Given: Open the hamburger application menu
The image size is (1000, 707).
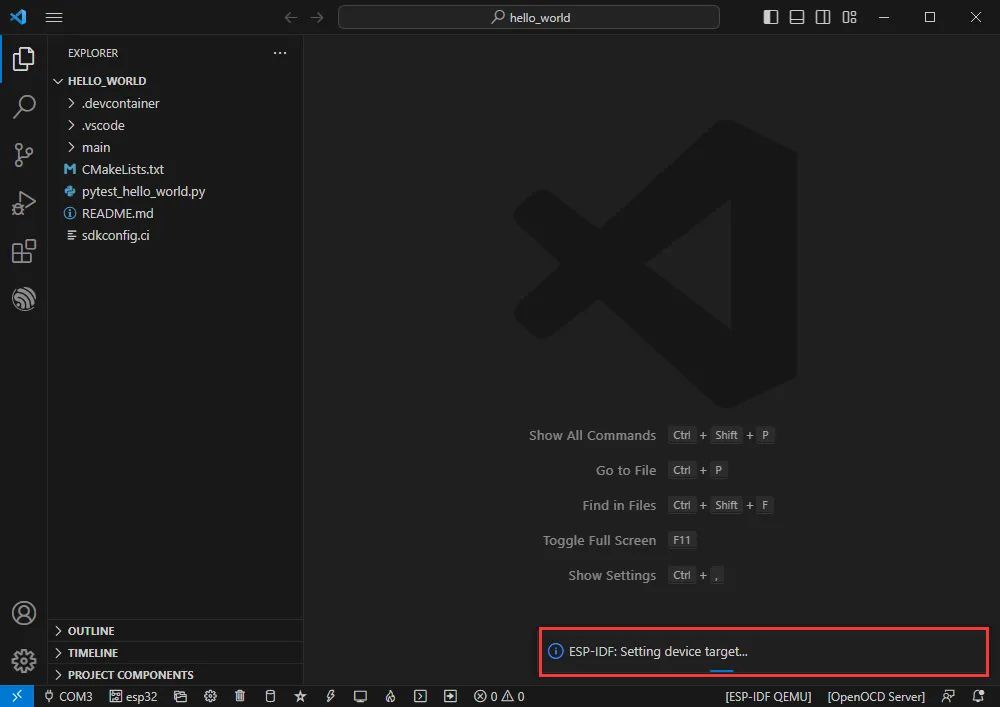Looking at the screenshot, I should click(54, 17).
